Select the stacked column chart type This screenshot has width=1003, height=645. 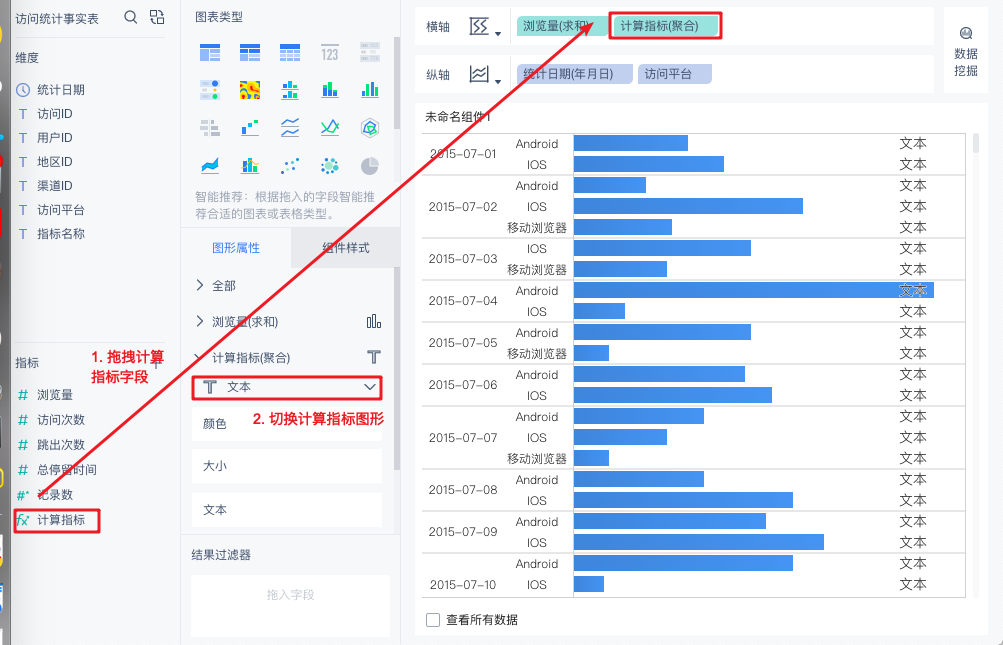click(x=329, y=90)
